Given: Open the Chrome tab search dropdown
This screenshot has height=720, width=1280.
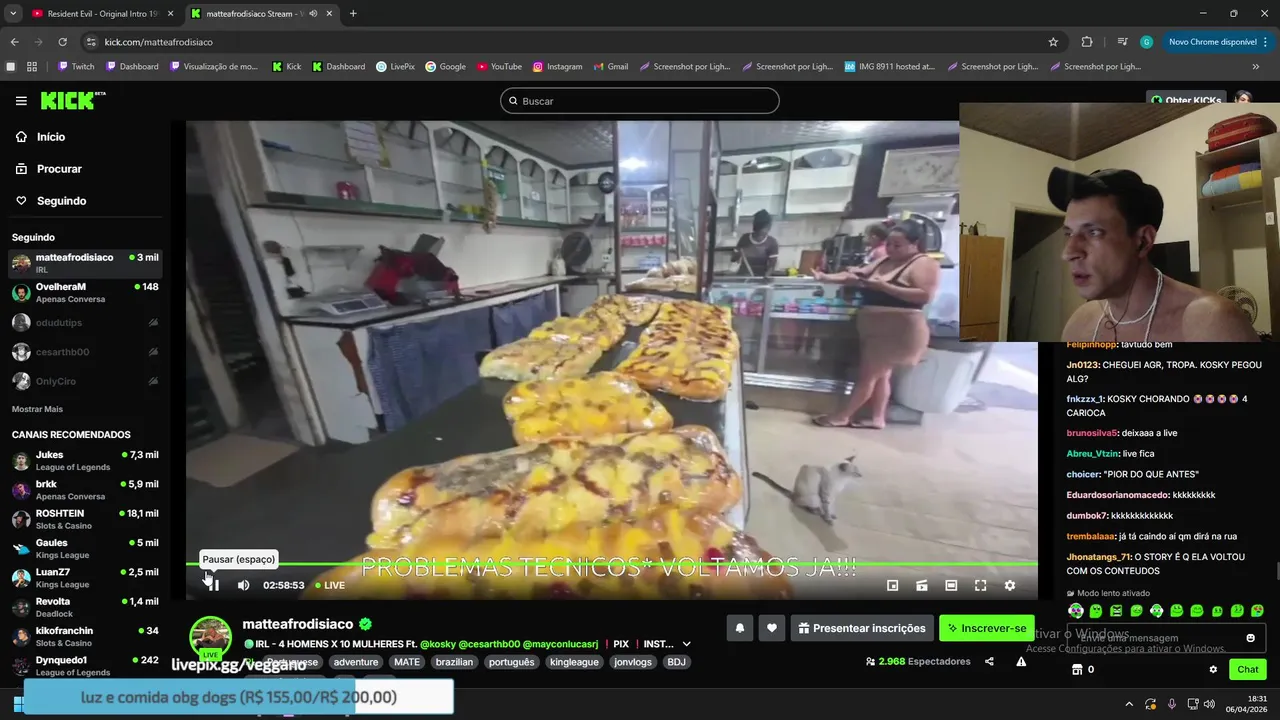Looking at the screenshot, I should coord(13,14).
